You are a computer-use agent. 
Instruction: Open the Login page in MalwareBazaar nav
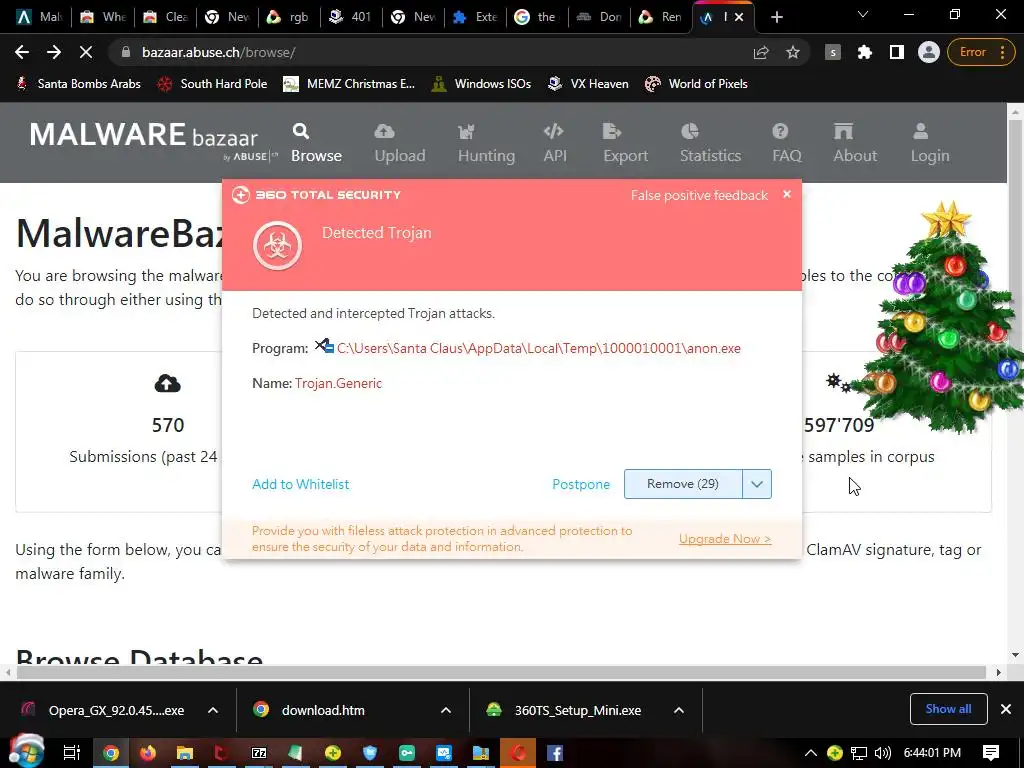coord(930,143)
